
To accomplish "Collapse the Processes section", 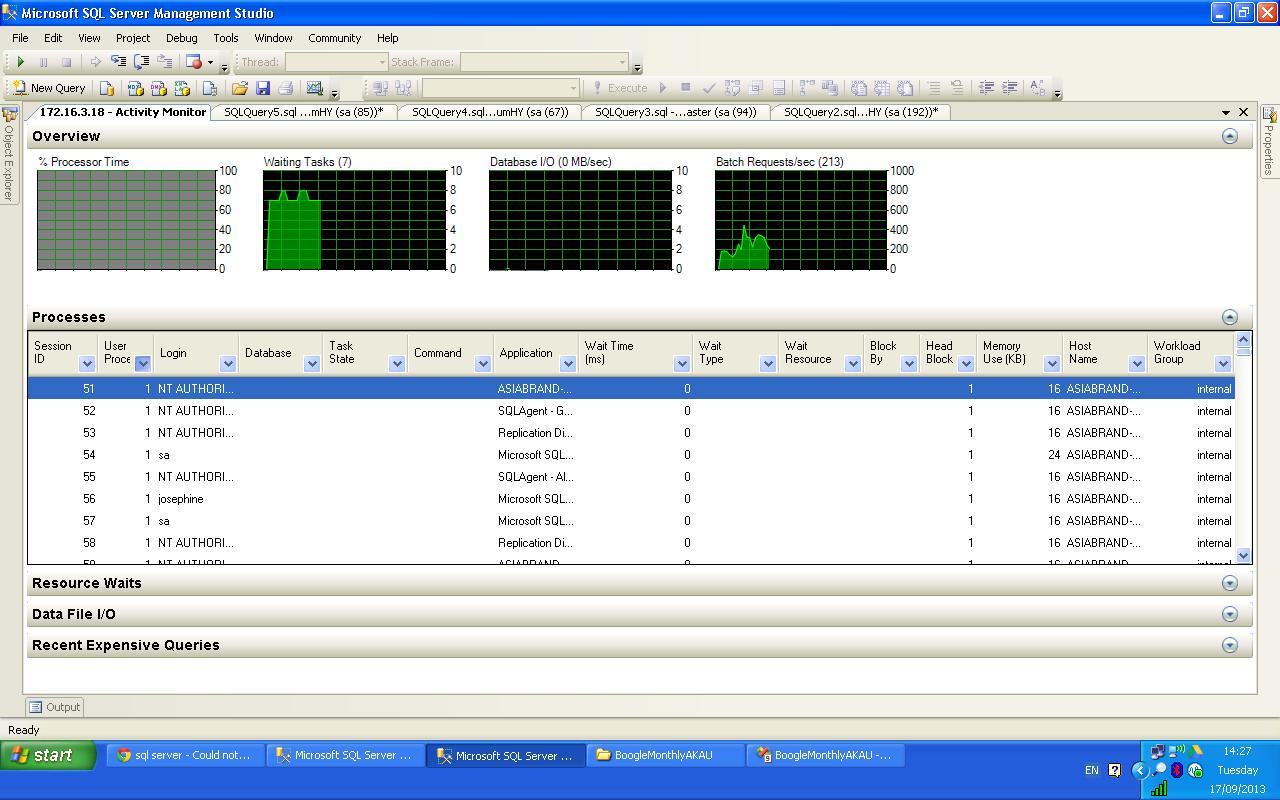I will [x=1230, y=317].
